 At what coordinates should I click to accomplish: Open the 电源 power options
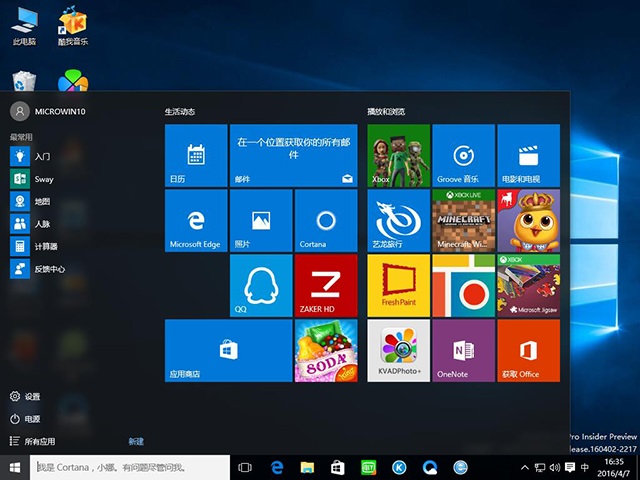32,419
